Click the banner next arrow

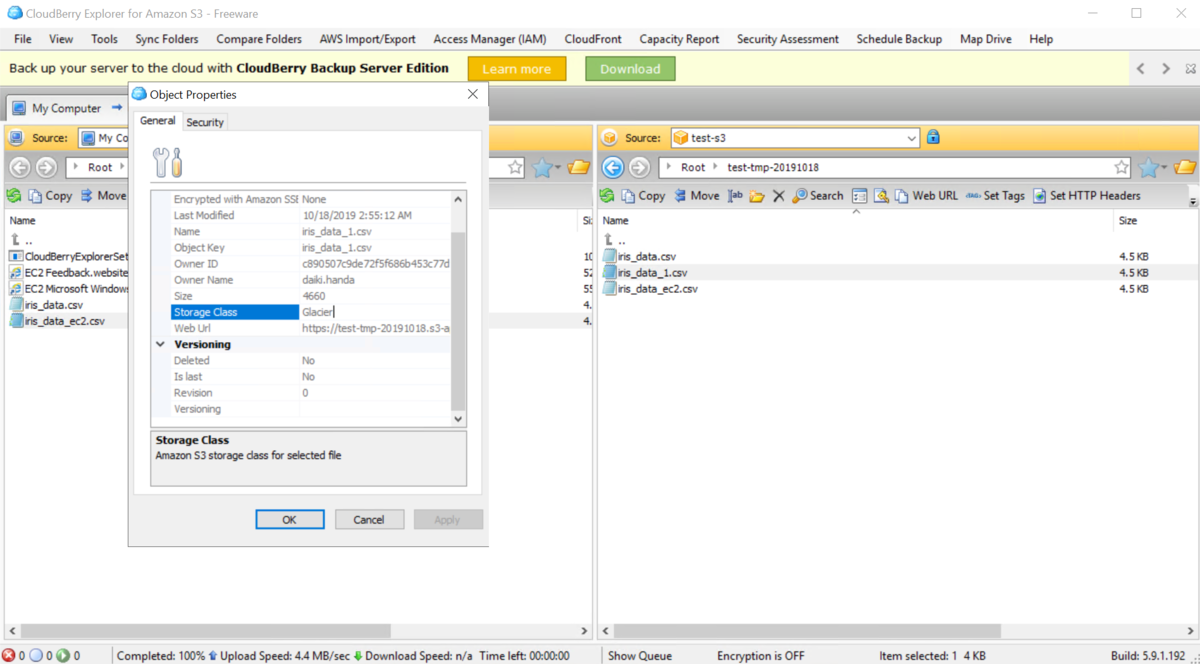click(1166, 69)
